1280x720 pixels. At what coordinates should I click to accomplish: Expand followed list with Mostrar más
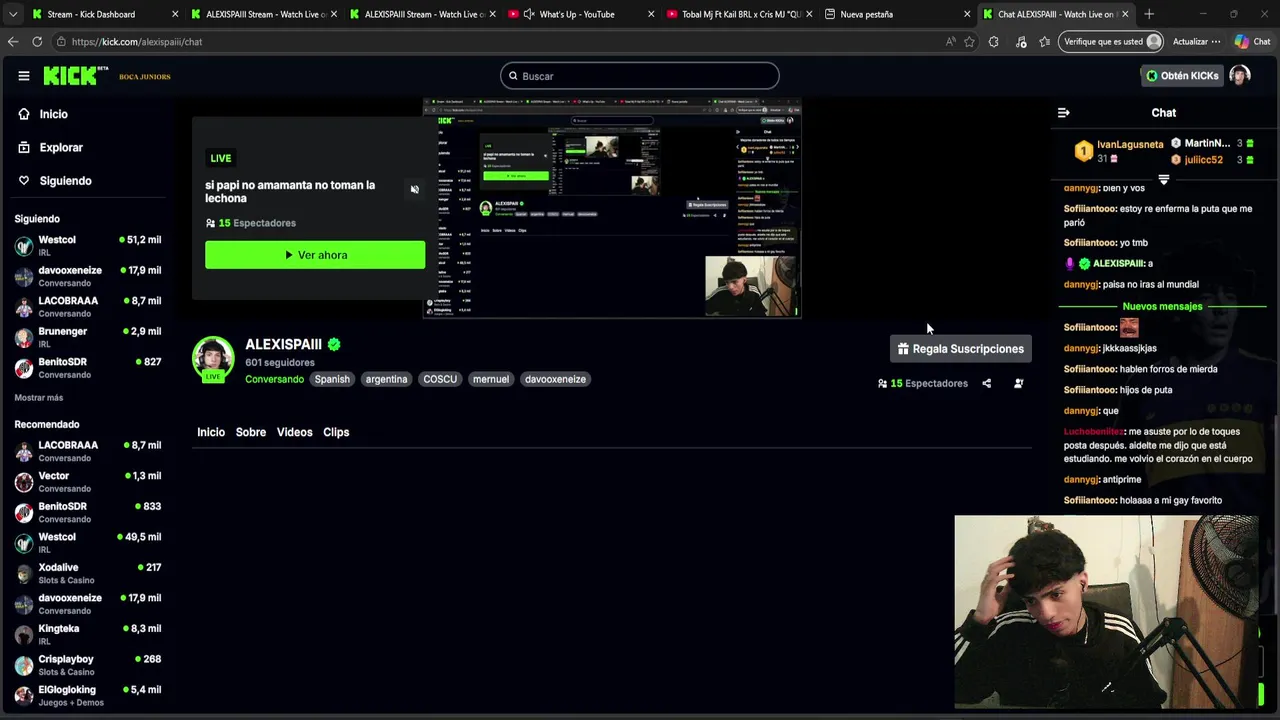click(38, 398)
